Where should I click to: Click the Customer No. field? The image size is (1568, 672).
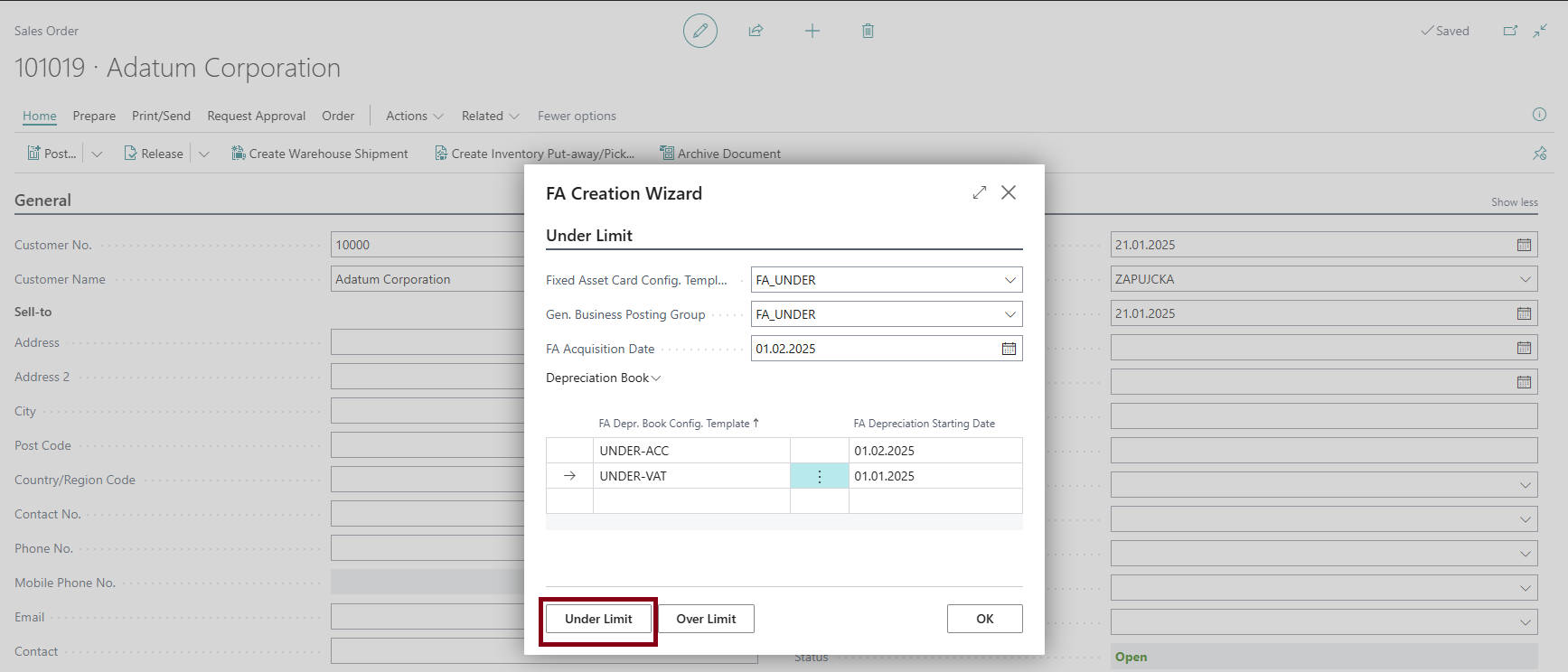click(x=427, y=245)
